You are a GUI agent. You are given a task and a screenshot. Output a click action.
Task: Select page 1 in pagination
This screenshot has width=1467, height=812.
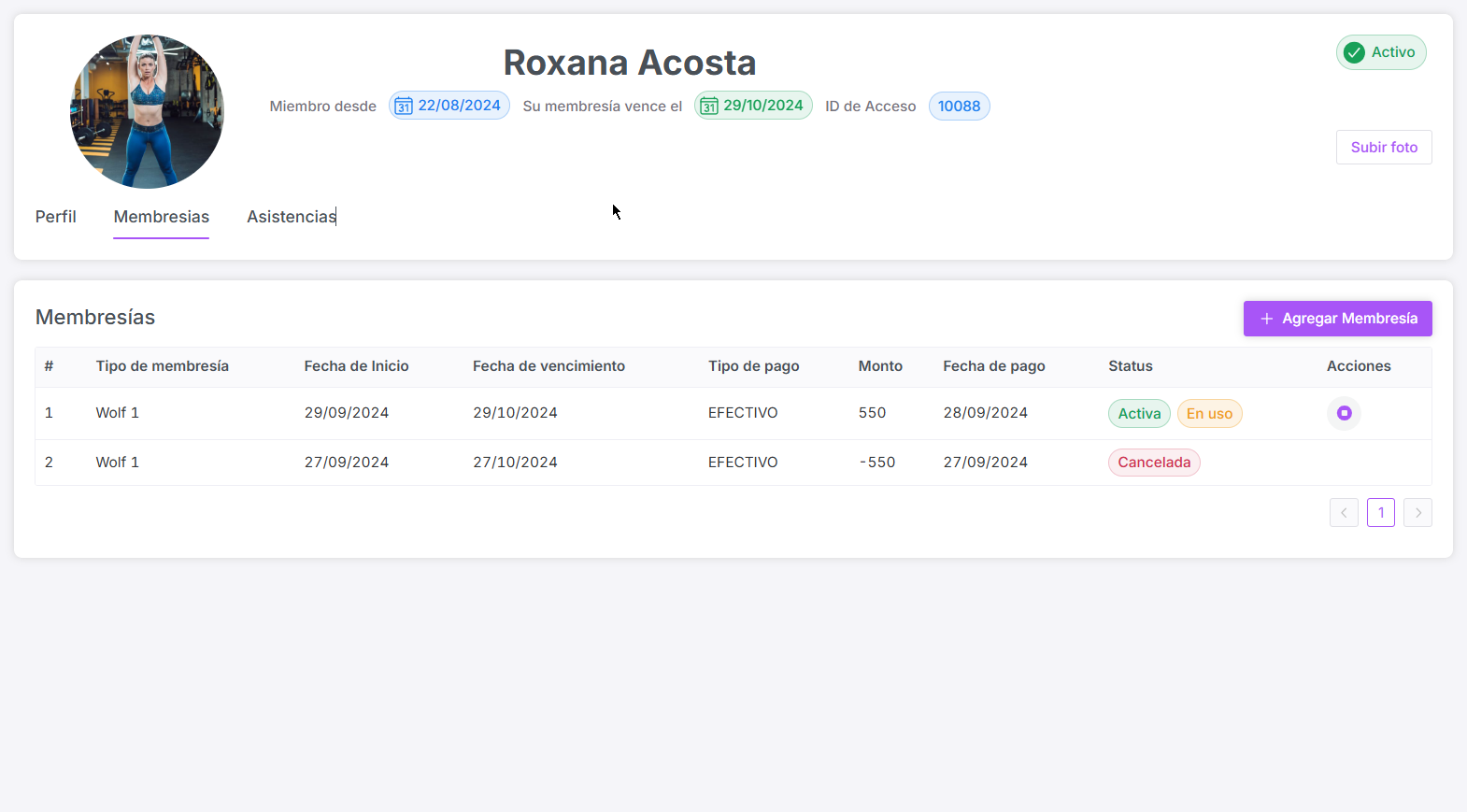1380,513
